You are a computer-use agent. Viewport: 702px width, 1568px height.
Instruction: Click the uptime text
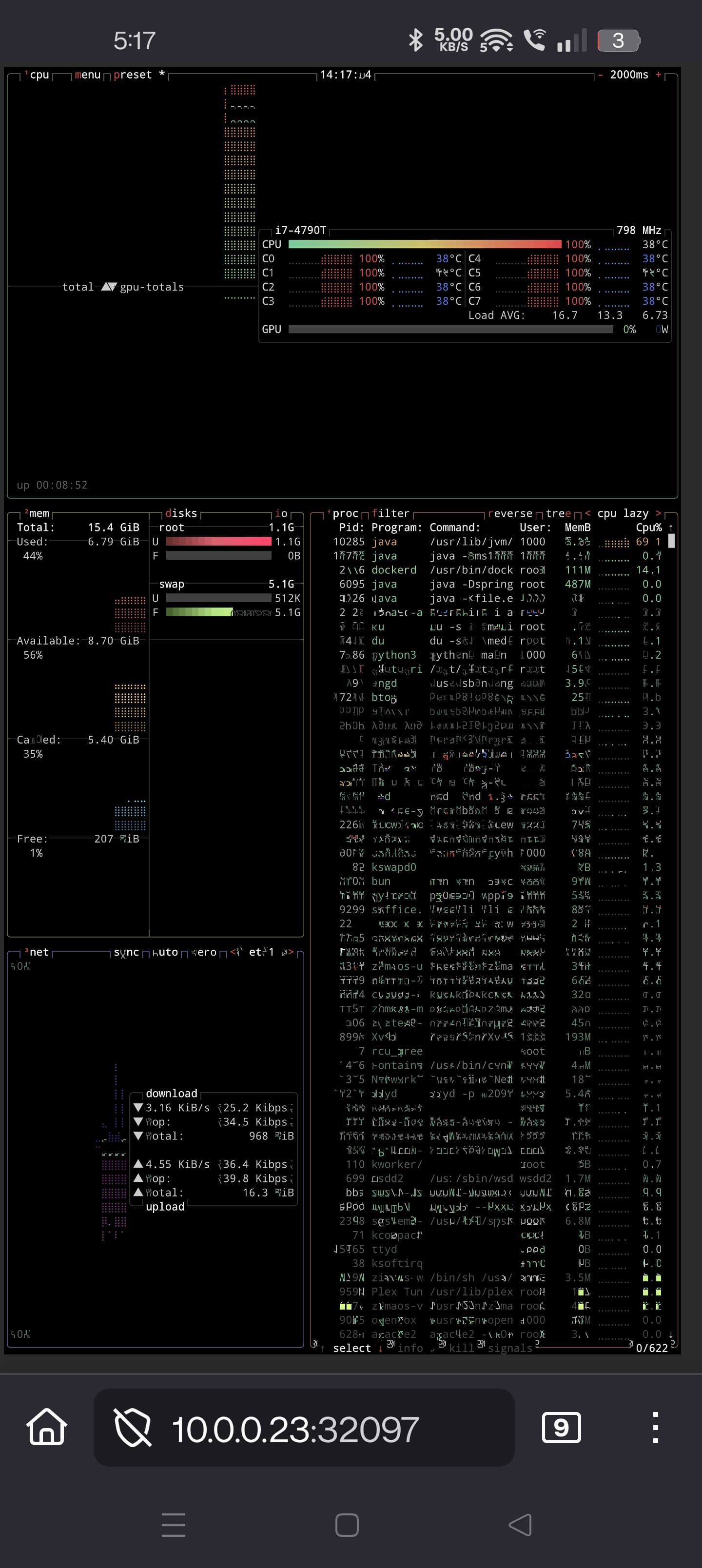pos(52,485)
